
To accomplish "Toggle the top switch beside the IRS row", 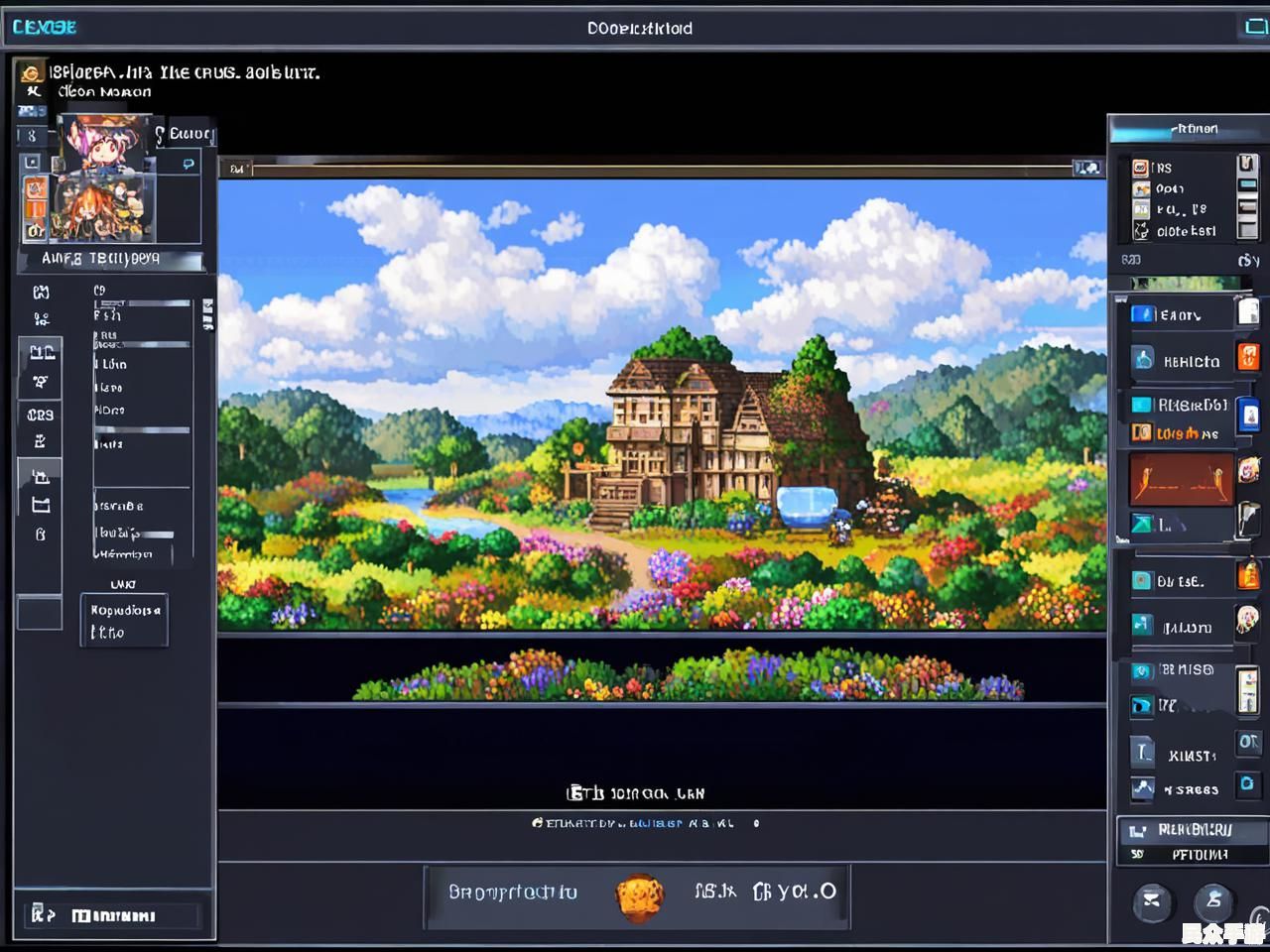I will (1247, 164).
